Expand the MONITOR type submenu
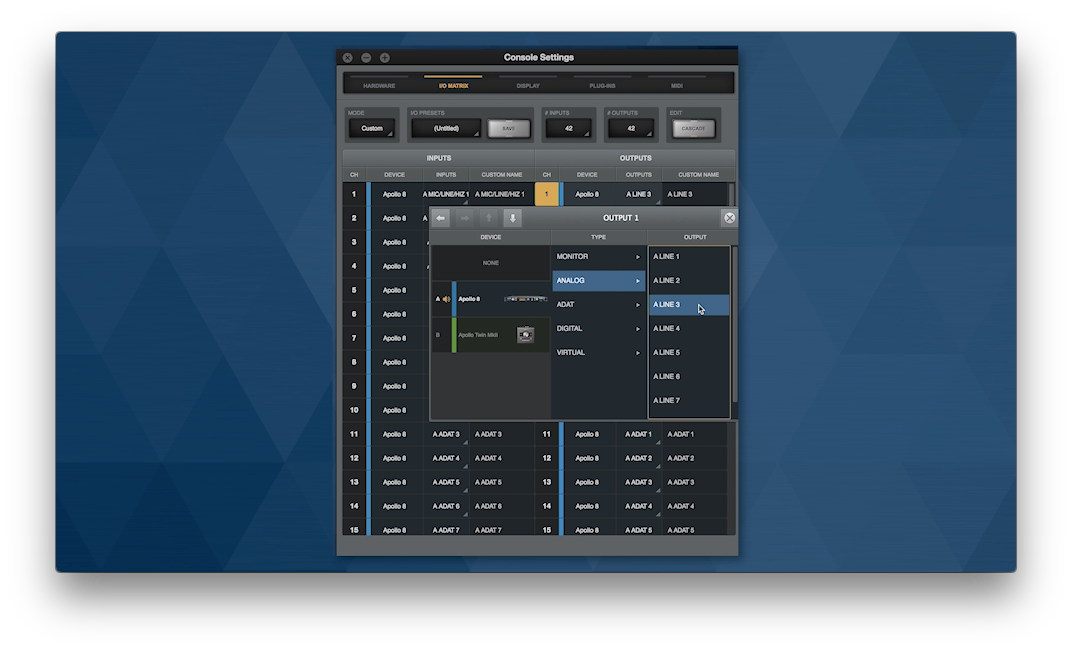Viewport: 1072px width, 652px height. [x=598, y=257]
